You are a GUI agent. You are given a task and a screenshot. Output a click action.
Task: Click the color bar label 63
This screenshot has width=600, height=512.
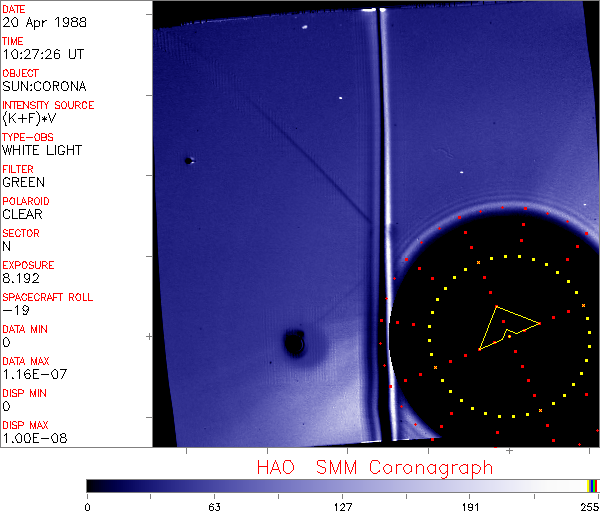click(x=214, y=505)
